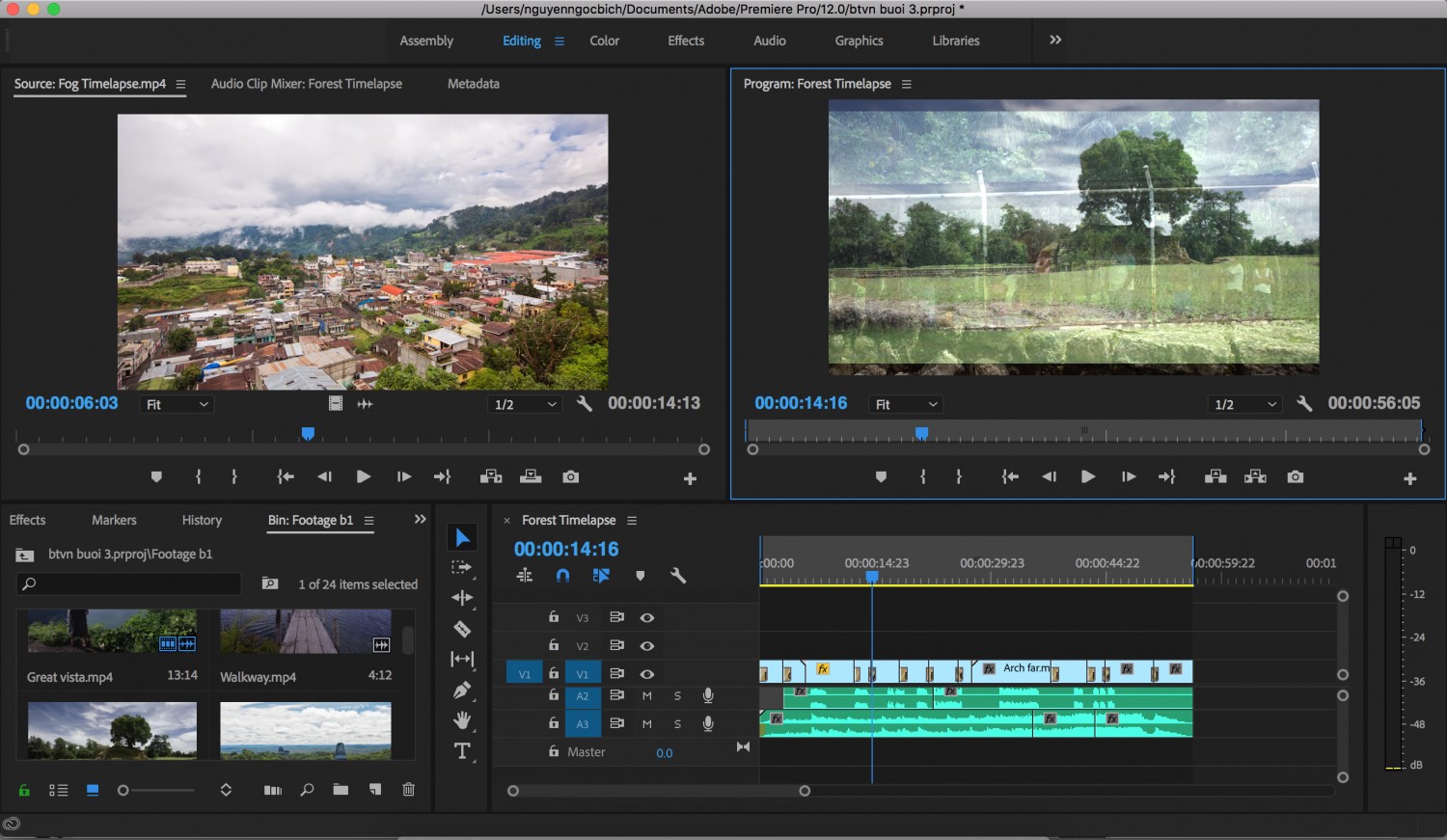The height and width of the screenshot is (840, 1447).
Task: Toggle Snap magnet in timeline
Action: click(x=562, y=576)
